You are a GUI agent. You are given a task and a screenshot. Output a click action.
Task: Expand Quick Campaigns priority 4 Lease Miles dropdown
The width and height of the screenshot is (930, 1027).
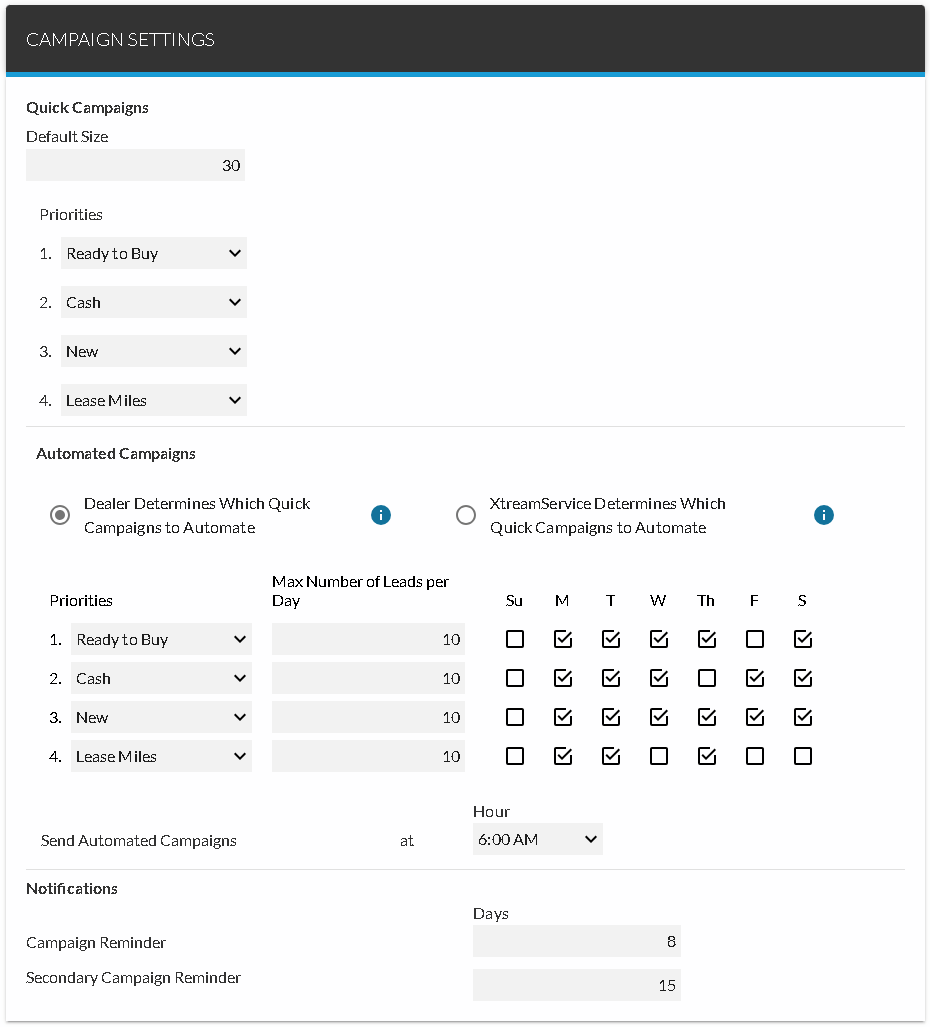pos(153,400)
